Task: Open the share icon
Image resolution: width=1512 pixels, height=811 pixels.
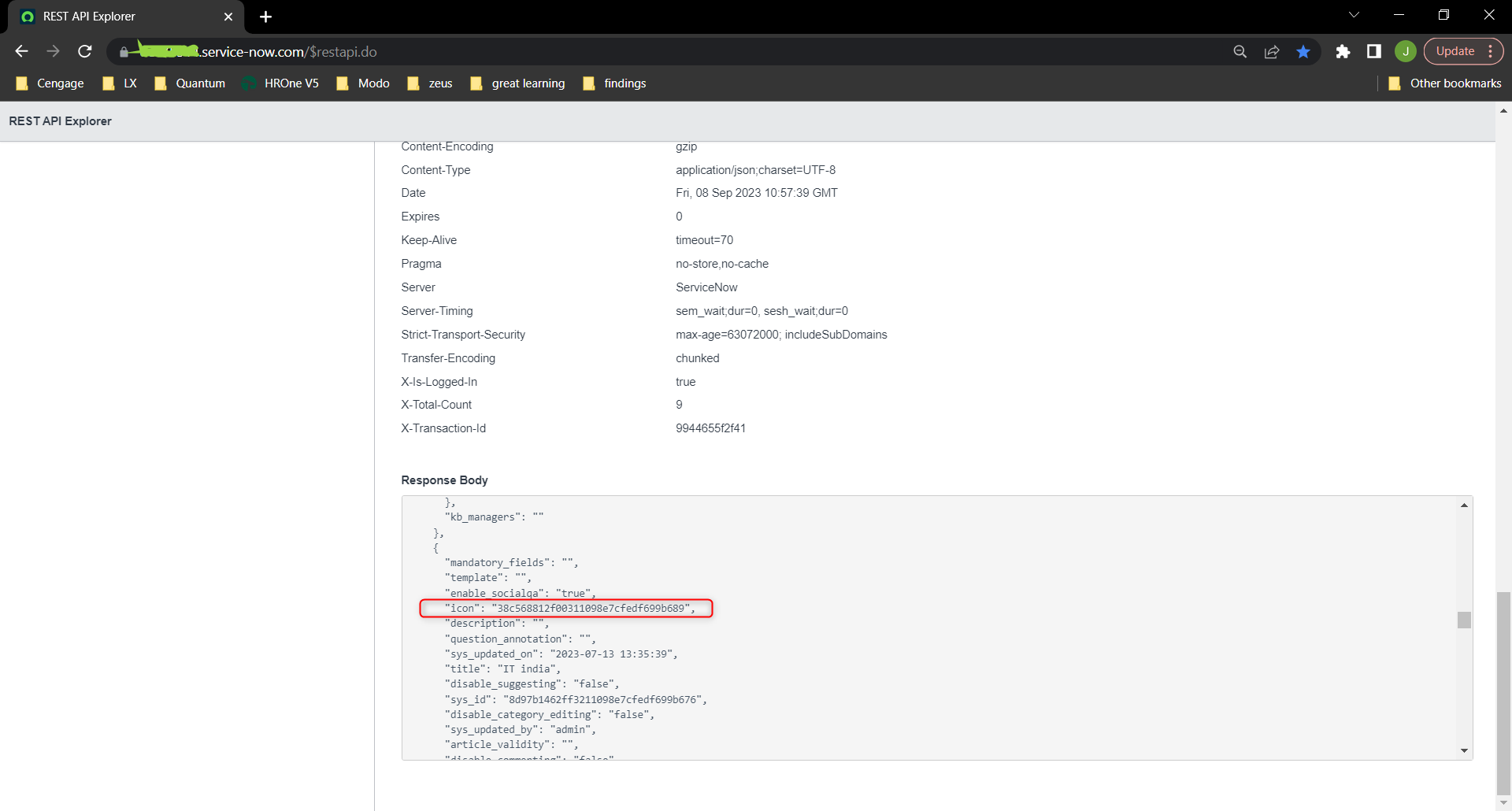Action: click(1272, 51)
